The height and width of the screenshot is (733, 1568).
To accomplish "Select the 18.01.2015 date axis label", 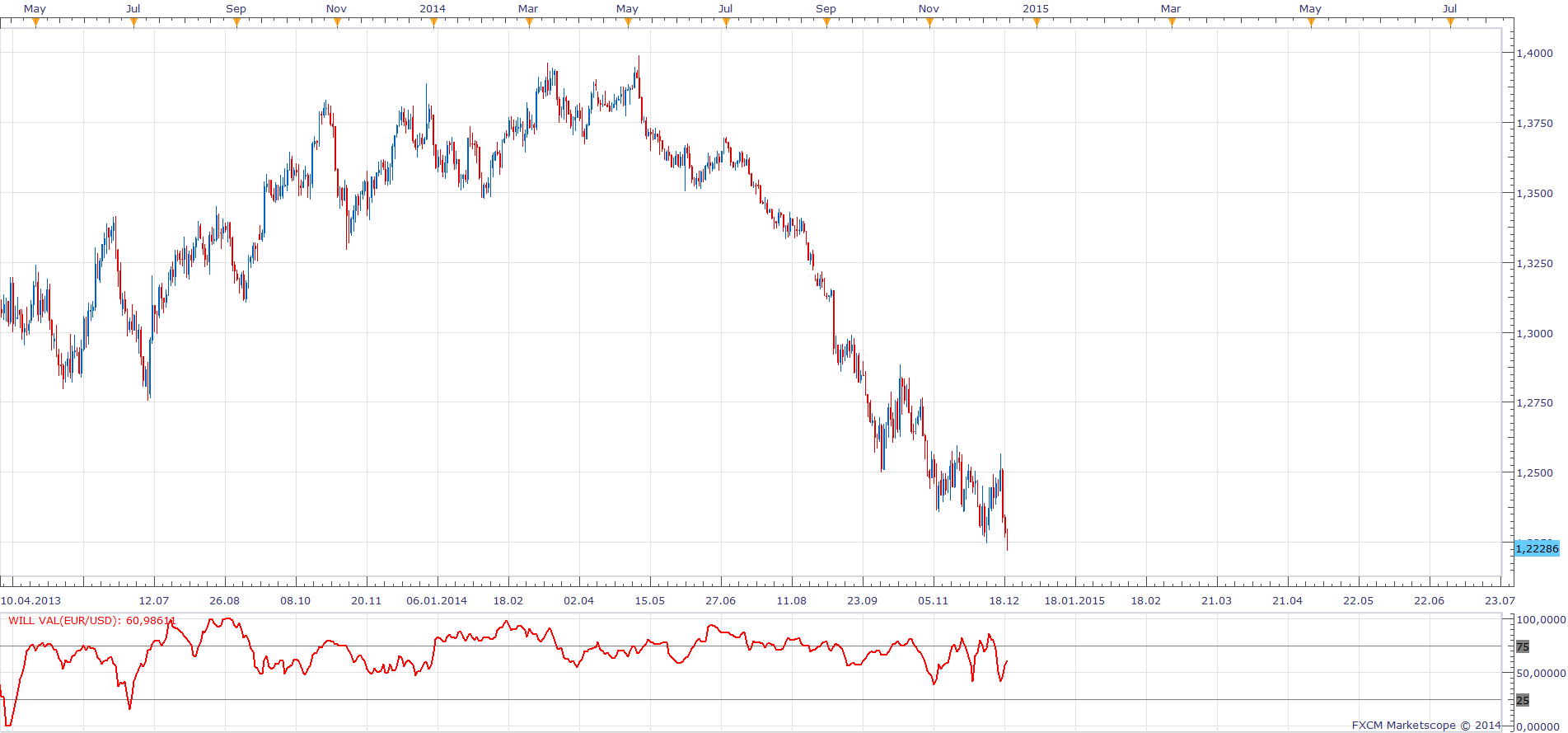I will (x=1075, y=600).
